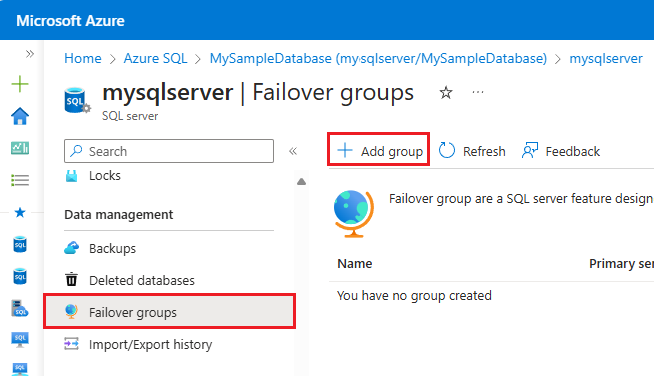The width and height of the screenshot is (654, 376).
Task: Click Home in the breadcrumb
Action: [83, 58]
